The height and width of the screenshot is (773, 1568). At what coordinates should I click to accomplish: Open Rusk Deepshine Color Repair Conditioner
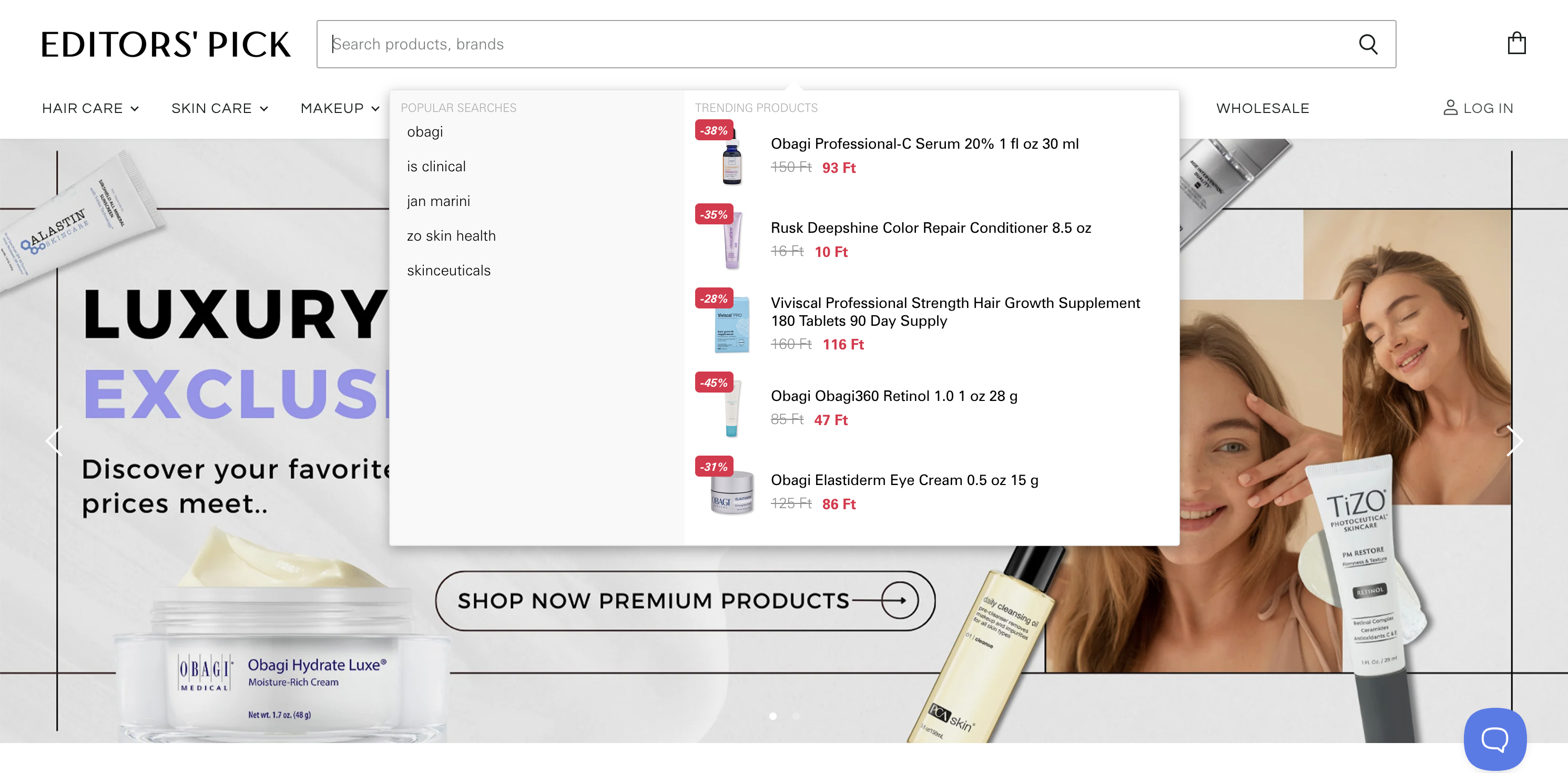[931, 228]
